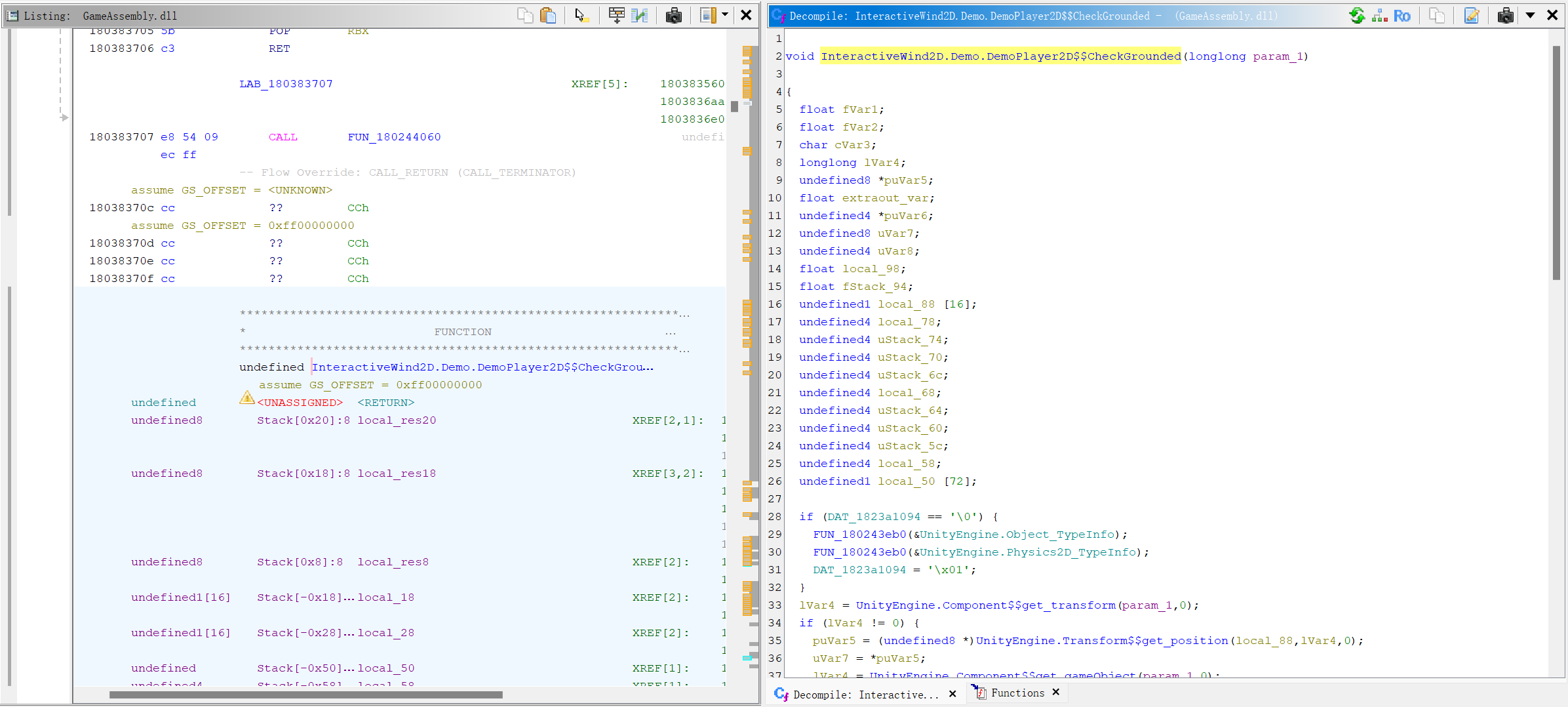The image size is (1568, 707).
Task: Select the RET instruction in the Listing
Action: [279, 49]
